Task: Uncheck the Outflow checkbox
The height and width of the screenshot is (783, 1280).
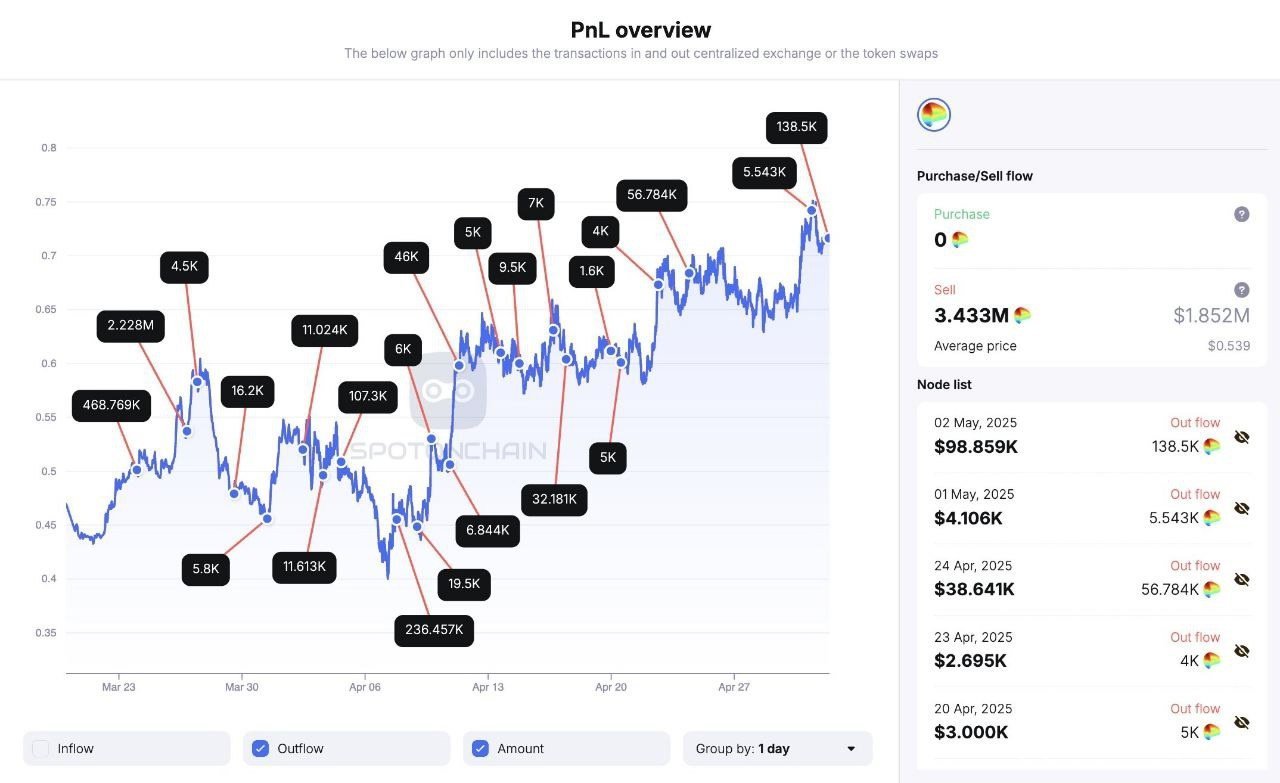Action: point(260,748)
